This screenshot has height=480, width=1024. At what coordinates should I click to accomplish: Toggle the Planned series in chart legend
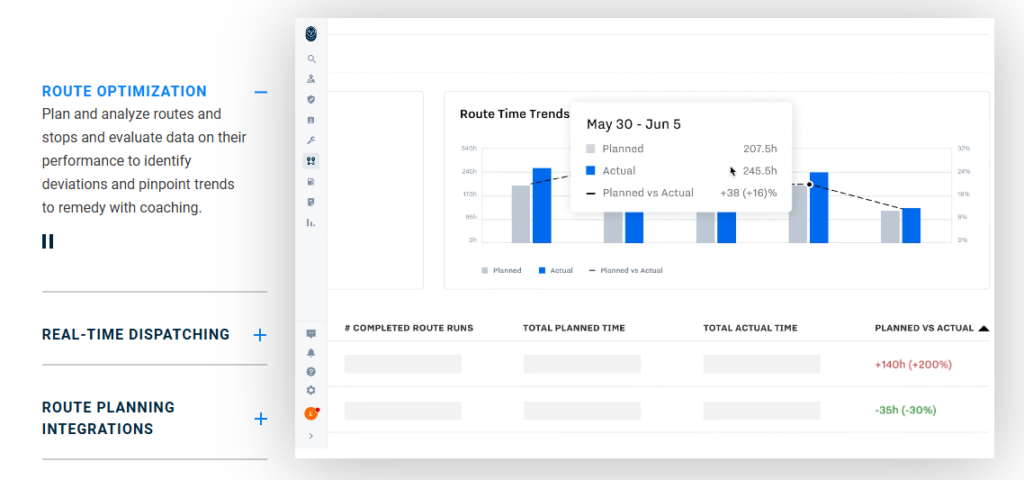pos(502,270)
